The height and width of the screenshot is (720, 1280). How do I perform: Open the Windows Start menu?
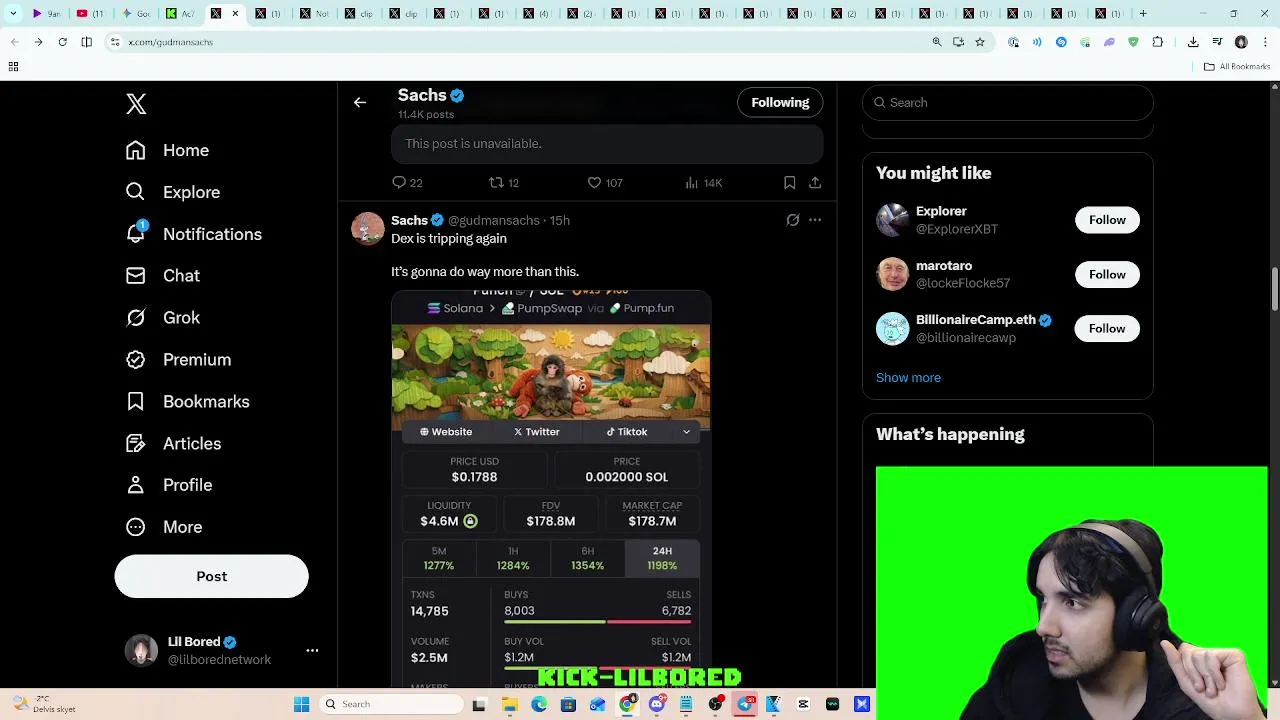301,704
